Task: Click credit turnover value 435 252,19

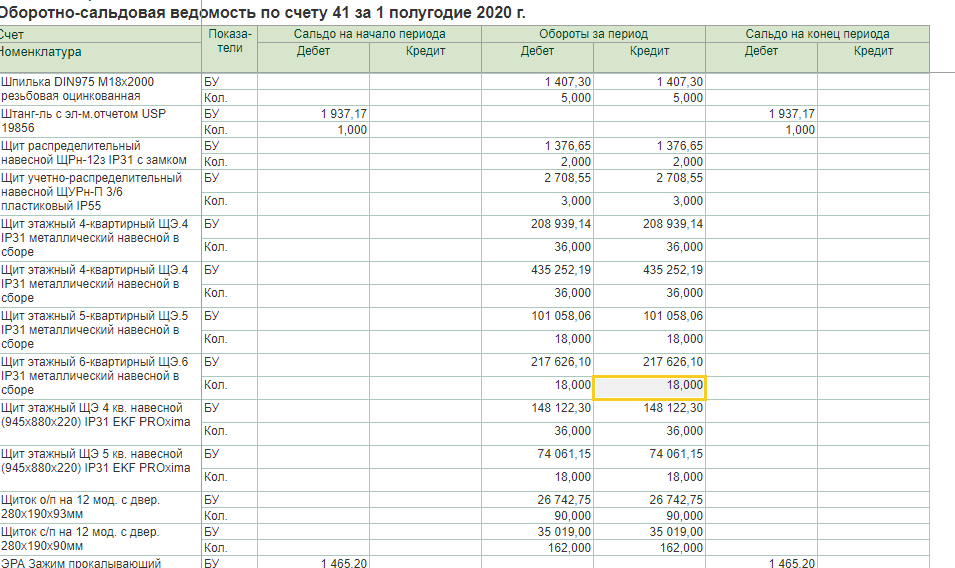Action: pyautogui.click(x=672, y=270)
